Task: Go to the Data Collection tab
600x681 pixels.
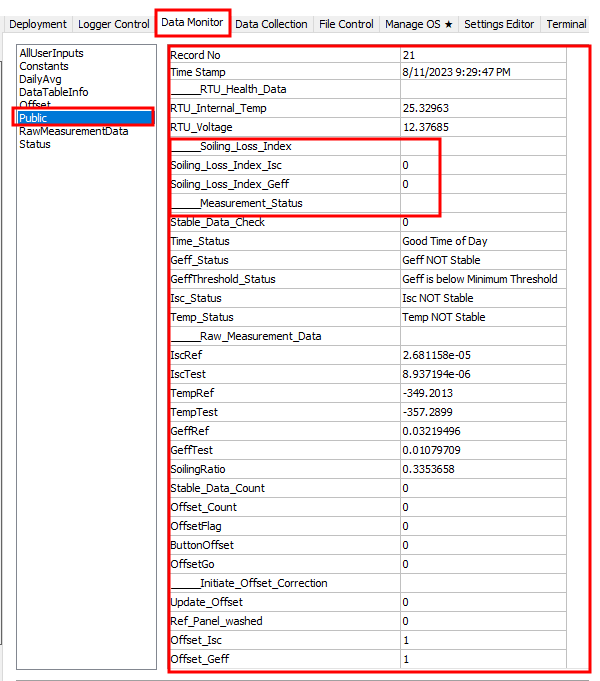Action: point(271,24)
